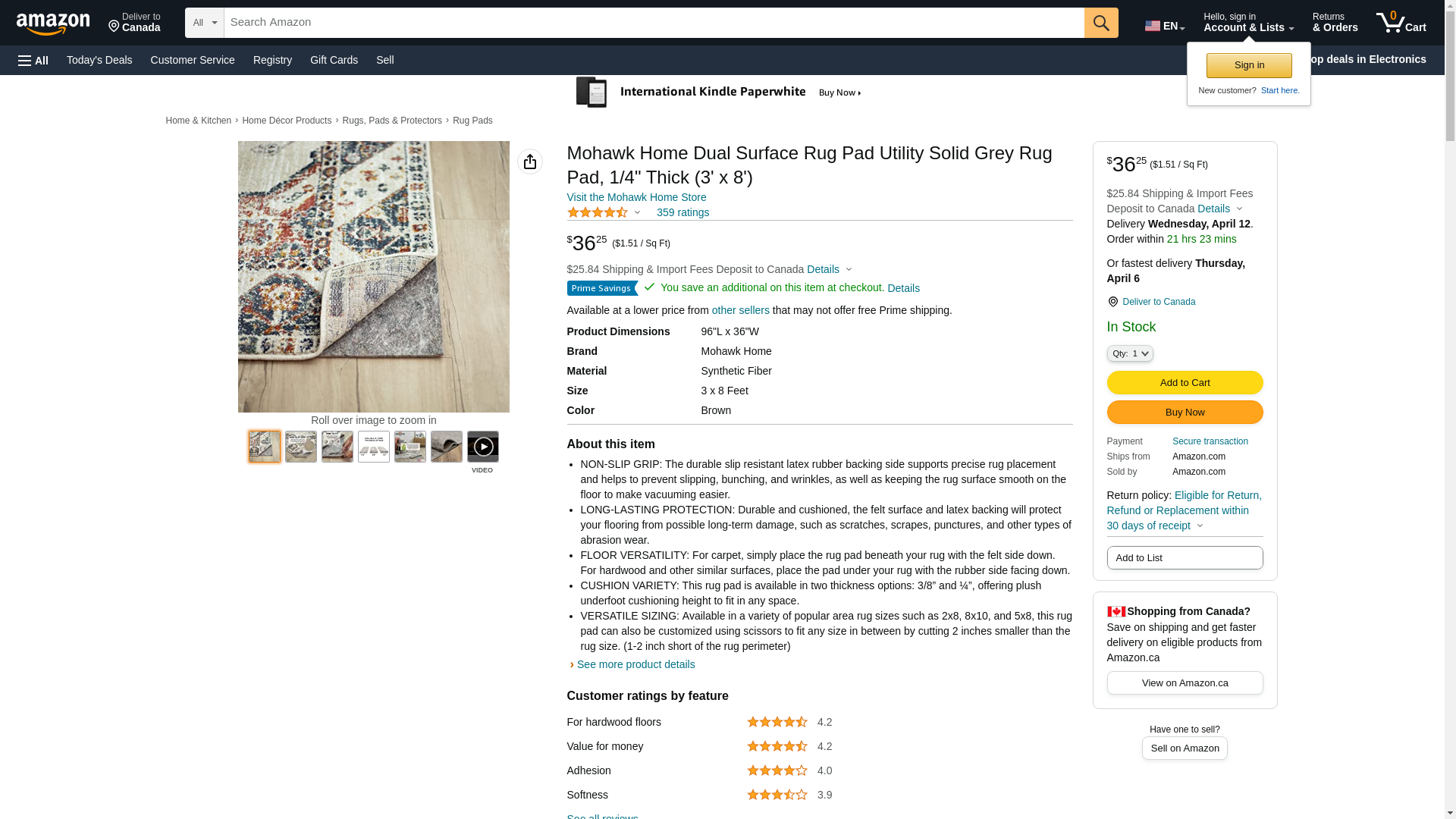Click the Add to Cart button

click(x=1185, y=382)
